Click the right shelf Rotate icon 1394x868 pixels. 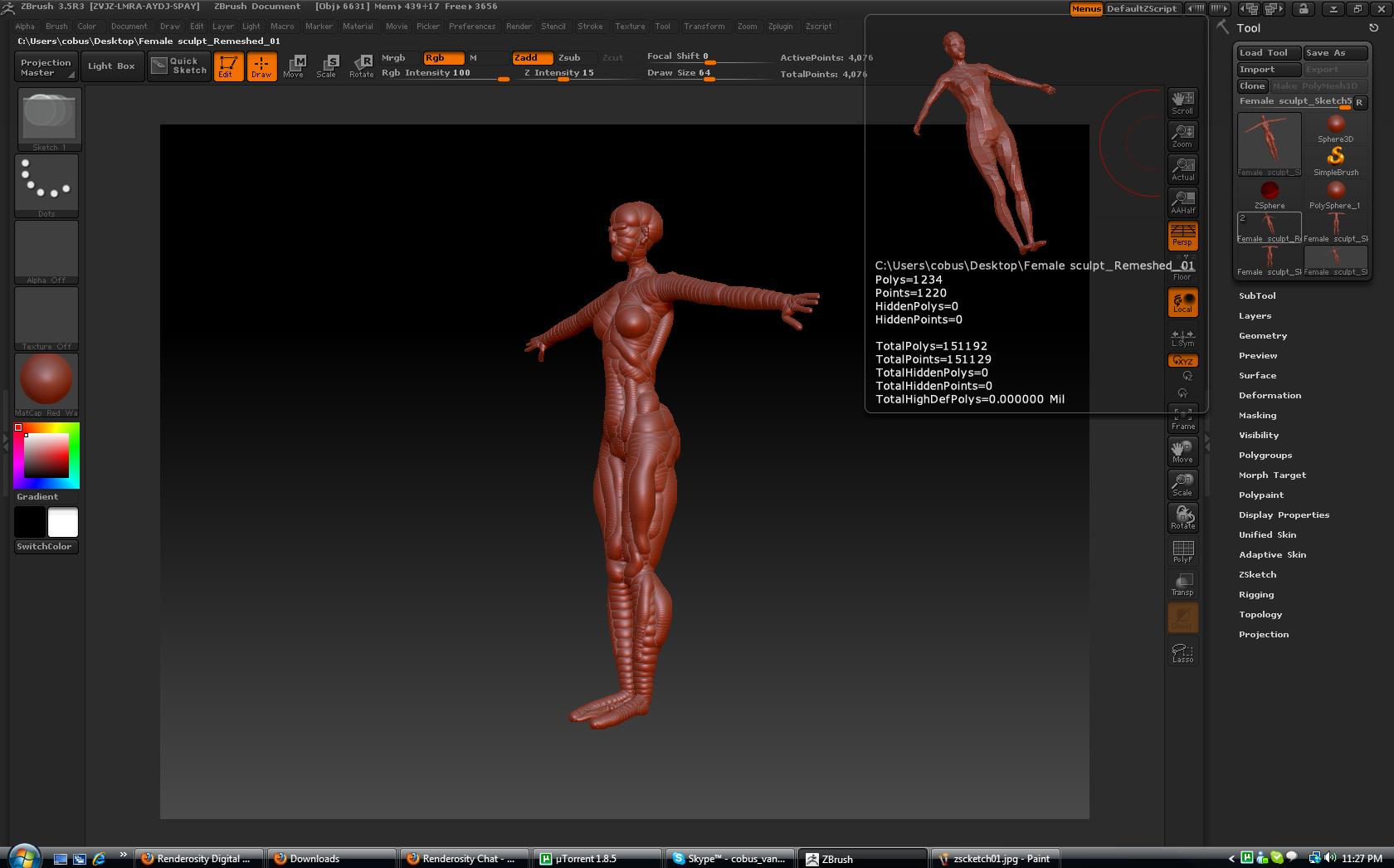click(1182, 518)
